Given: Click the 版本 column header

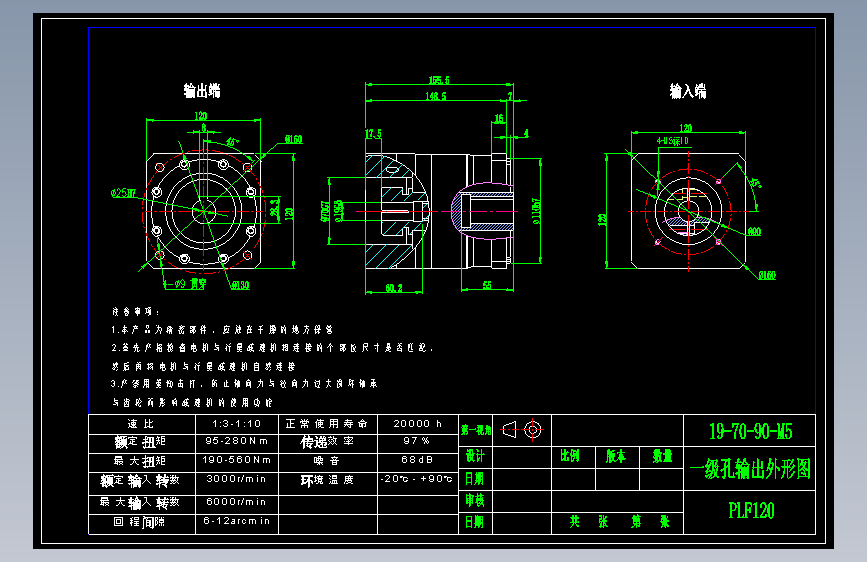Looking at the screenshot, I should 615,456.
